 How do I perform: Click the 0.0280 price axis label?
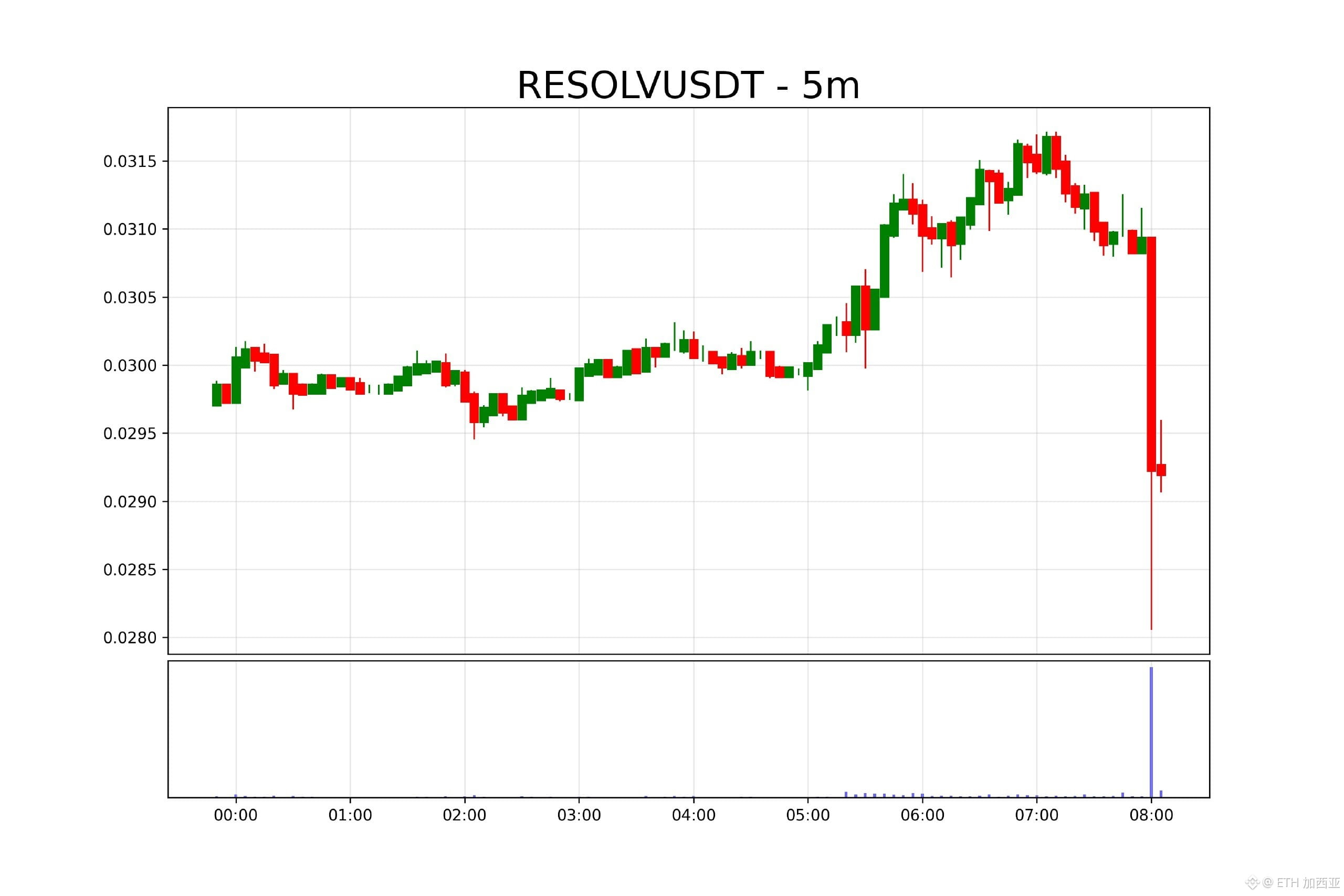130,638
